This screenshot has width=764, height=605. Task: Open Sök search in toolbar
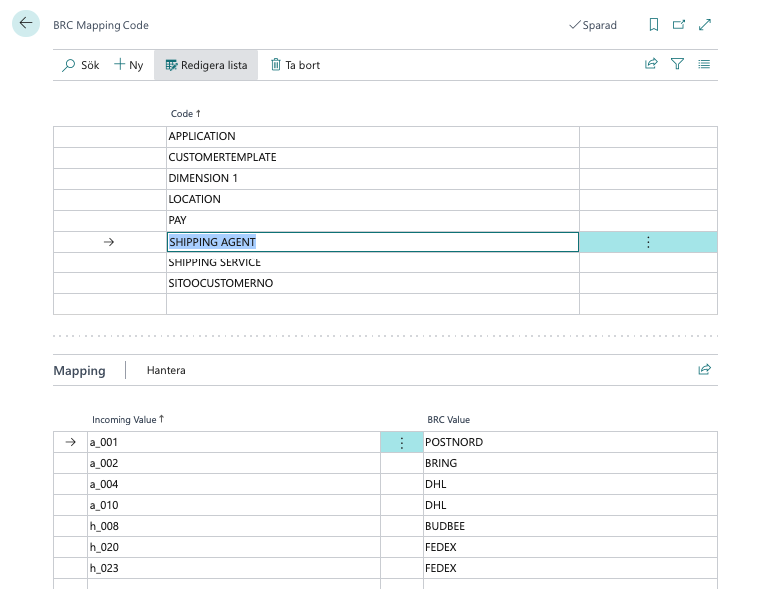click(x=81, y=65)
